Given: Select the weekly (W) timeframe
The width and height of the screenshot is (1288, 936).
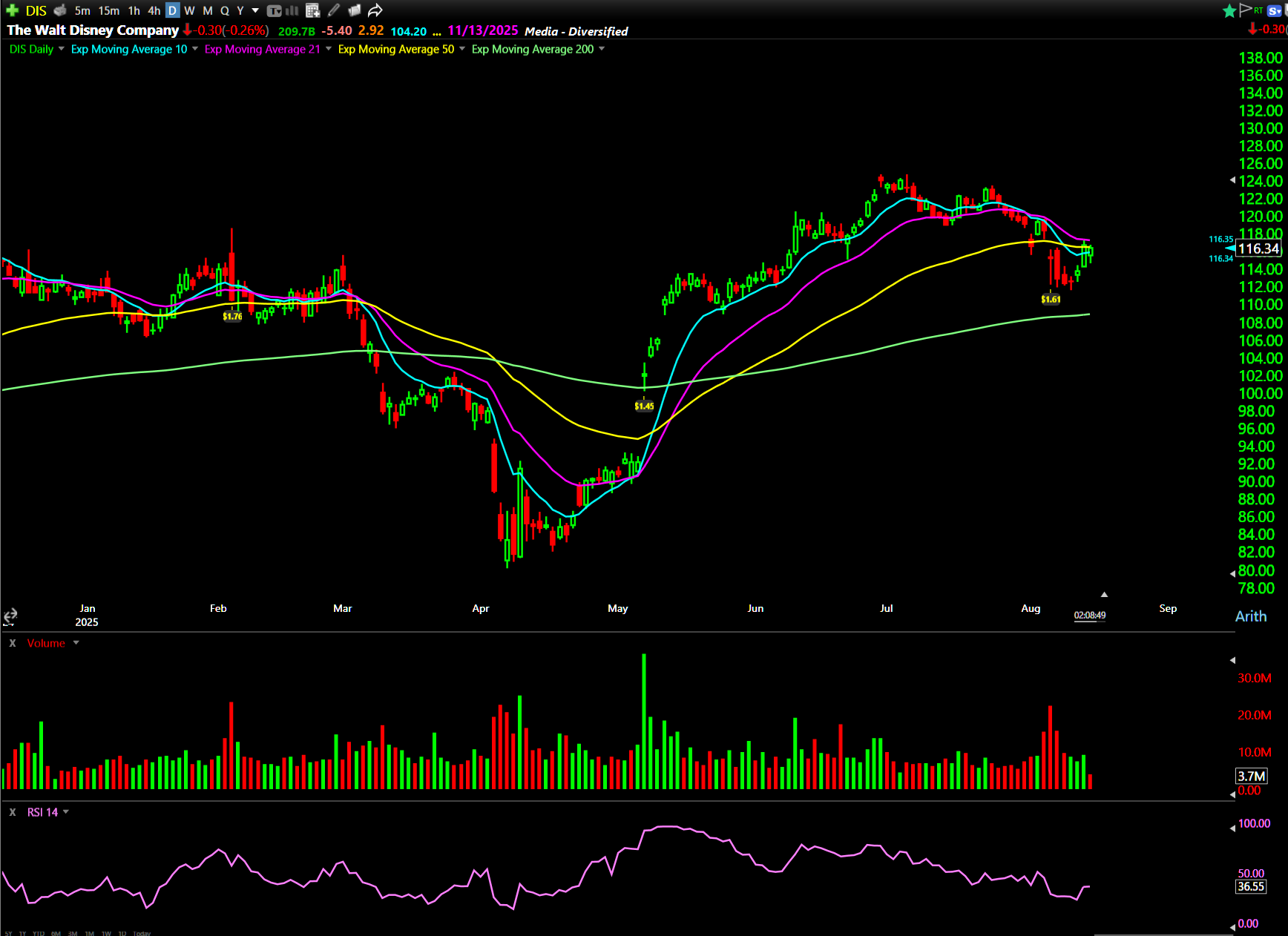Looking at the screenshot, I should click(189, 10).
